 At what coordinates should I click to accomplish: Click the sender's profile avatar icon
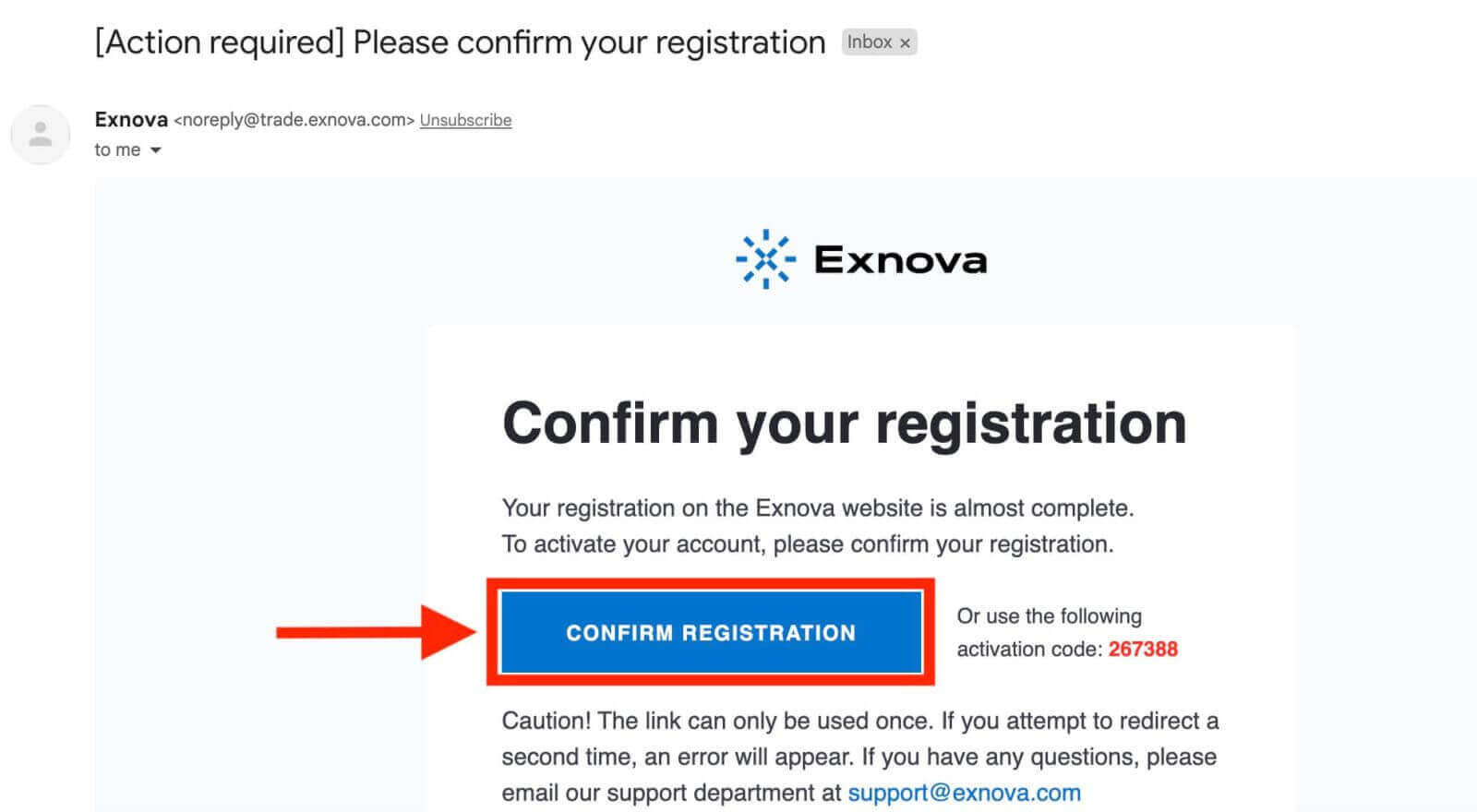click(x=40, y=135)
